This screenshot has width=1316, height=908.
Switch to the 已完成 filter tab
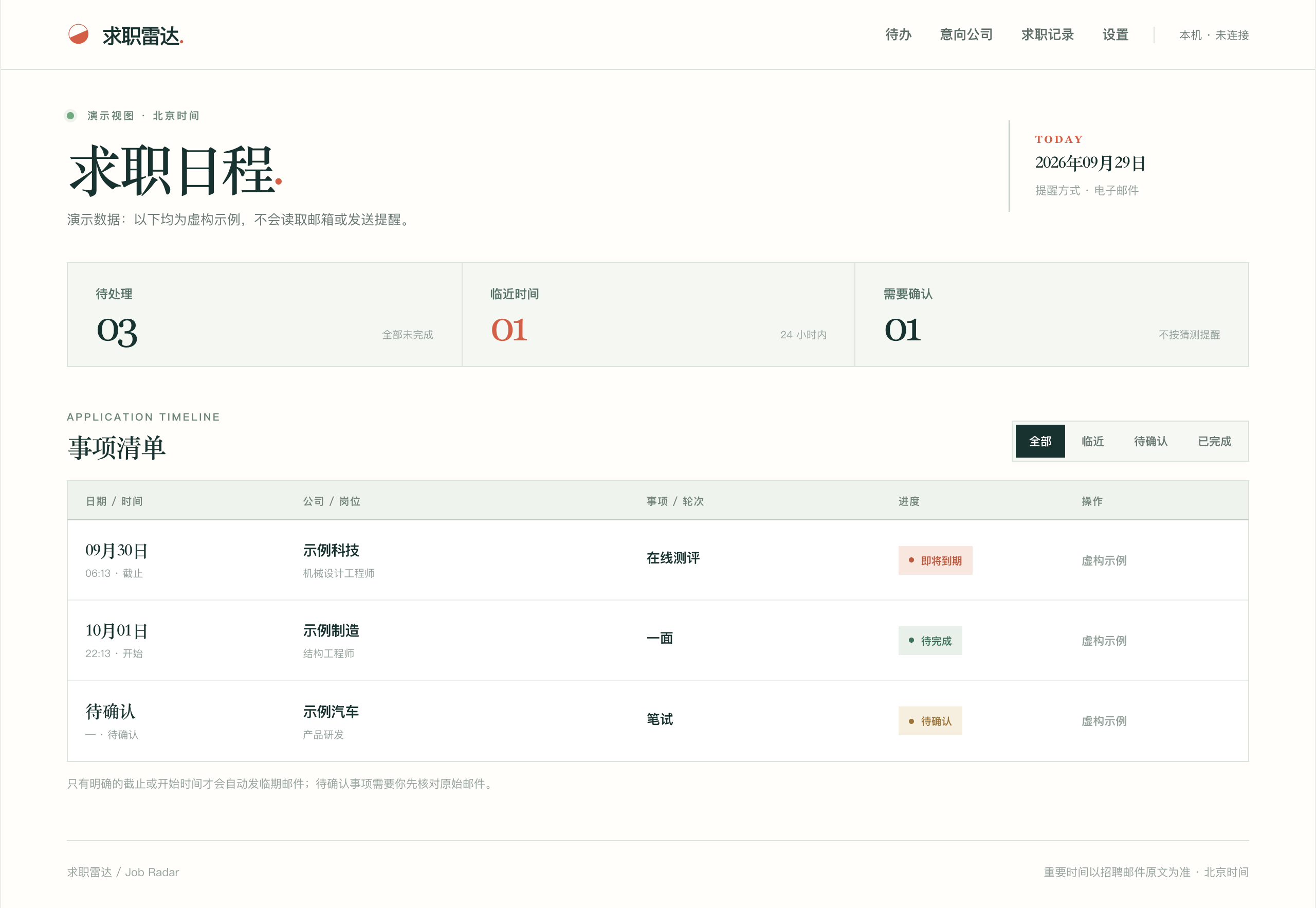click(x=1214, y=441)
